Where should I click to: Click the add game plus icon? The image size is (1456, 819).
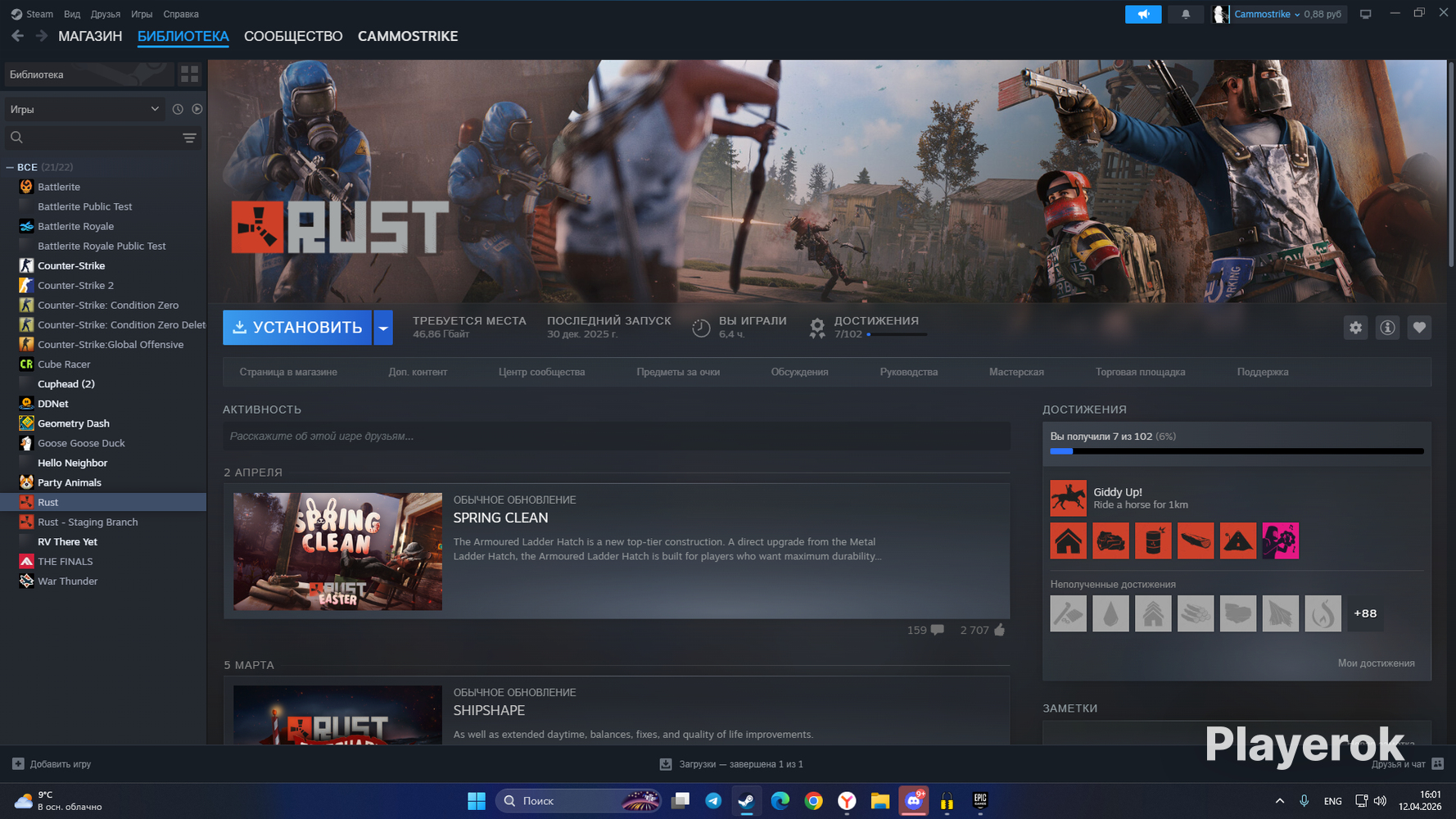pyautogui.click(x=18, y=764)
